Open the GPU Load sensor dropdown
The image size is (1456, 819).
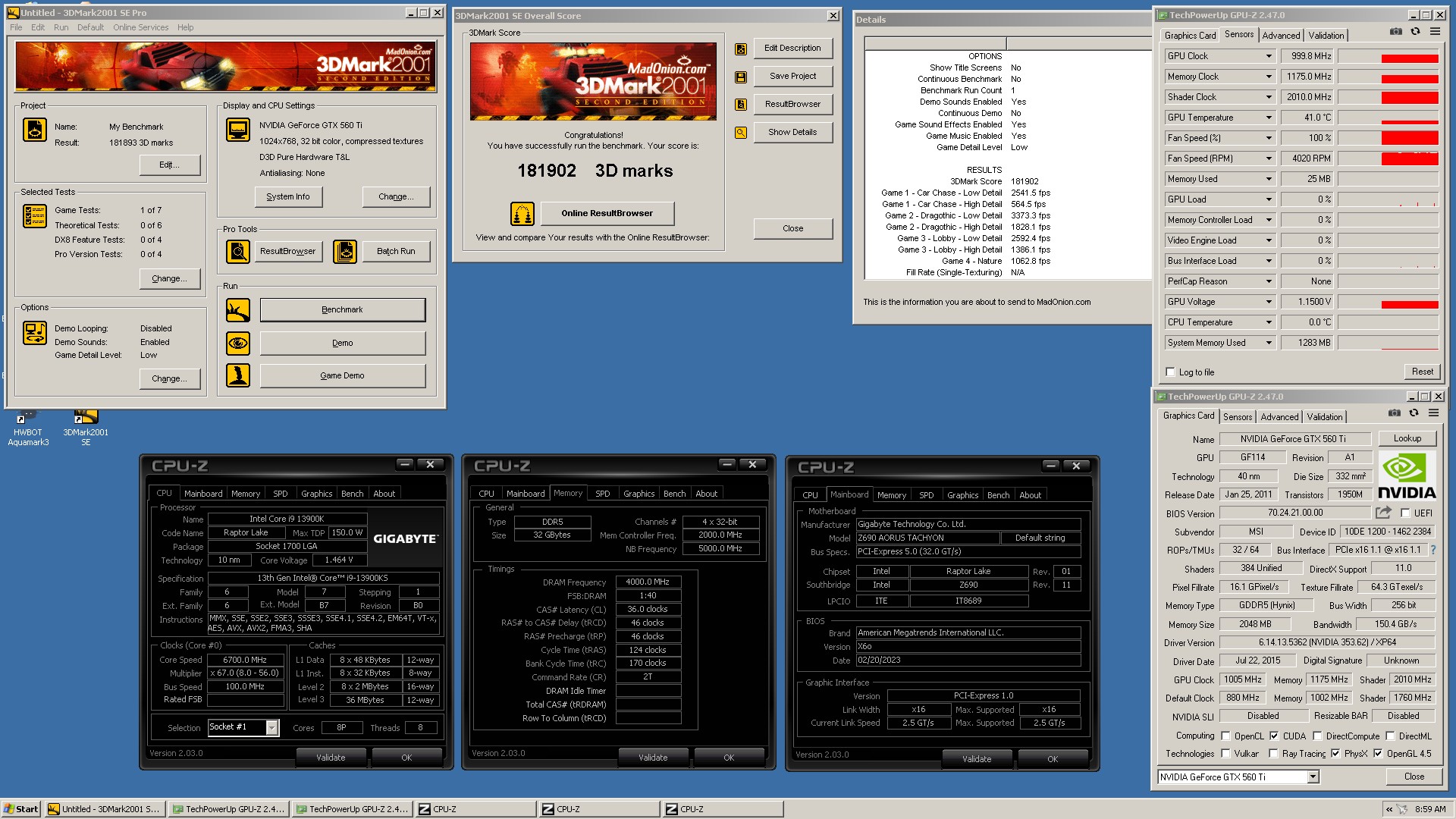click(x=1269, y=199)
